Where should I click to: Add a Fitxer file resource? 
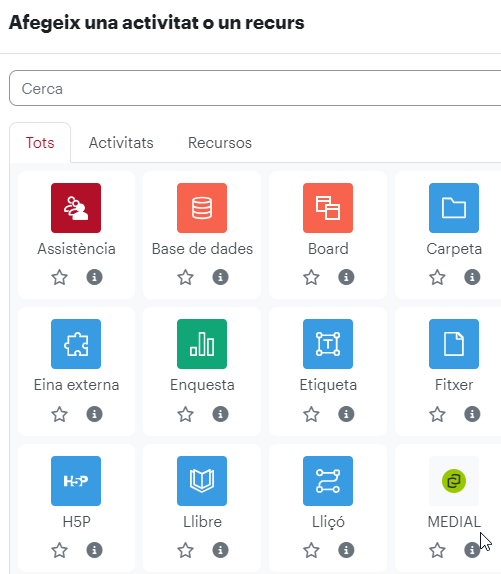coord(454,344)
